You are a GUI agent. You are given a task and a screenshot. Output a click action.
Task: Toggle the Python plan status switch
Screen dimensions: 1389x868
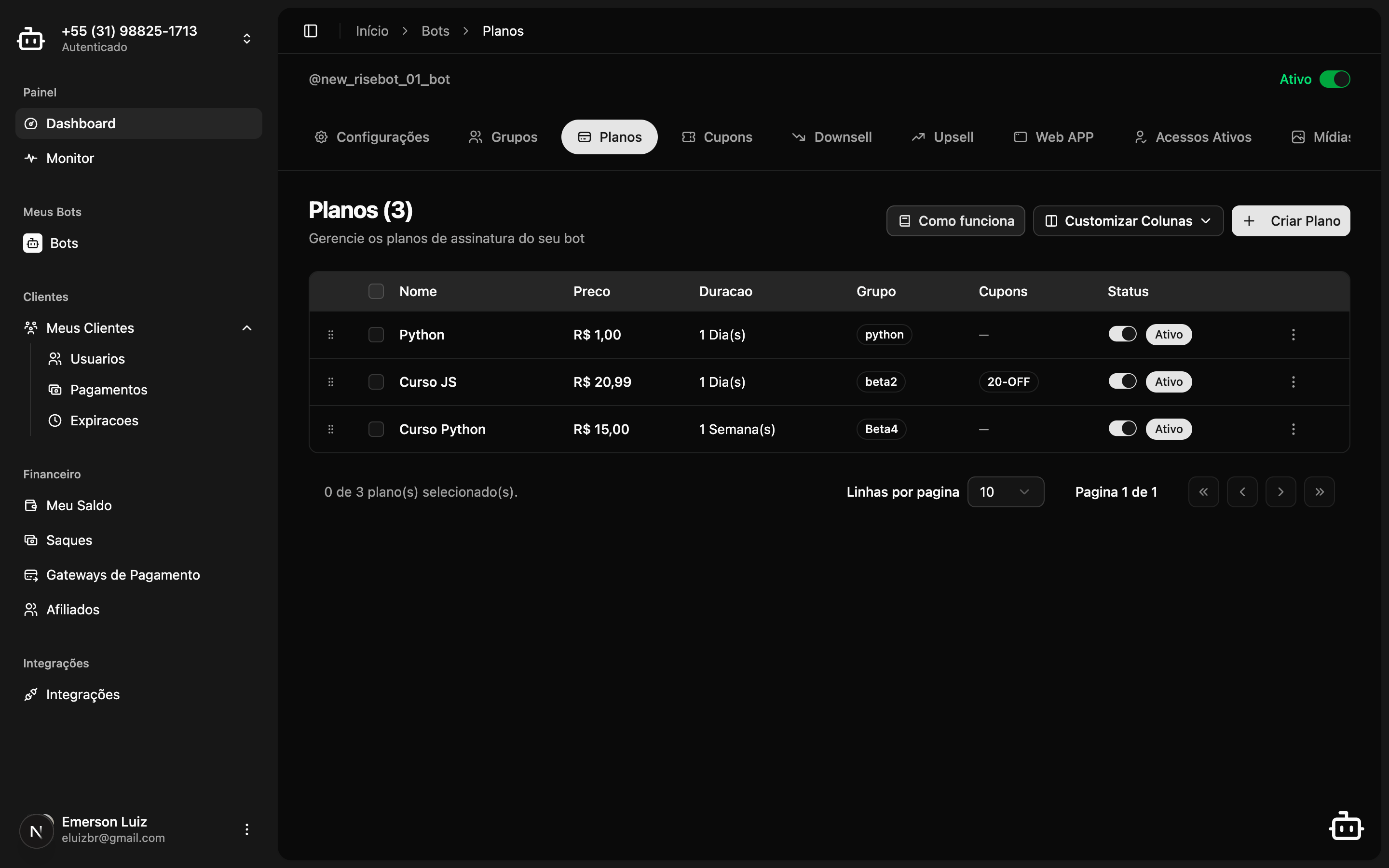click(x=1122, y=334)
